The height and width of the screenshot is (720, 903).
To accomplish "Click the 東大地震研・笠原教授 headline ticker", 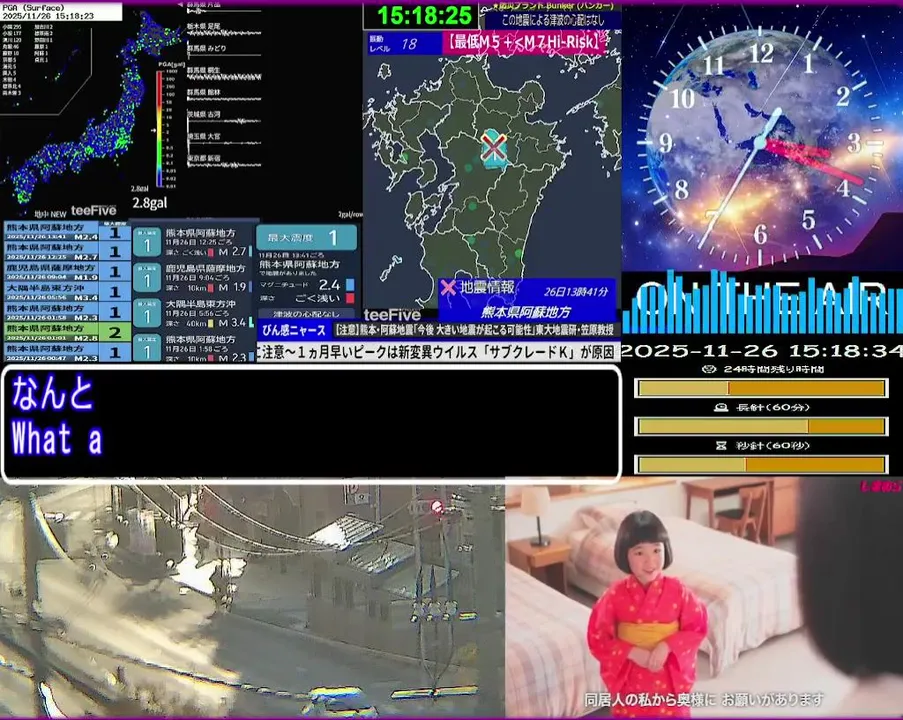I will (x=477, y=331).
